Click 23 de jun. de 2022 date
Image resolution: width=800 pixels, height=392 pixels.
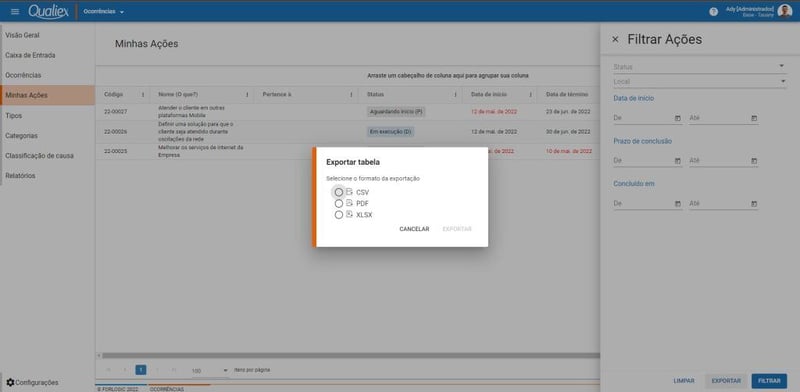point(568,111)
